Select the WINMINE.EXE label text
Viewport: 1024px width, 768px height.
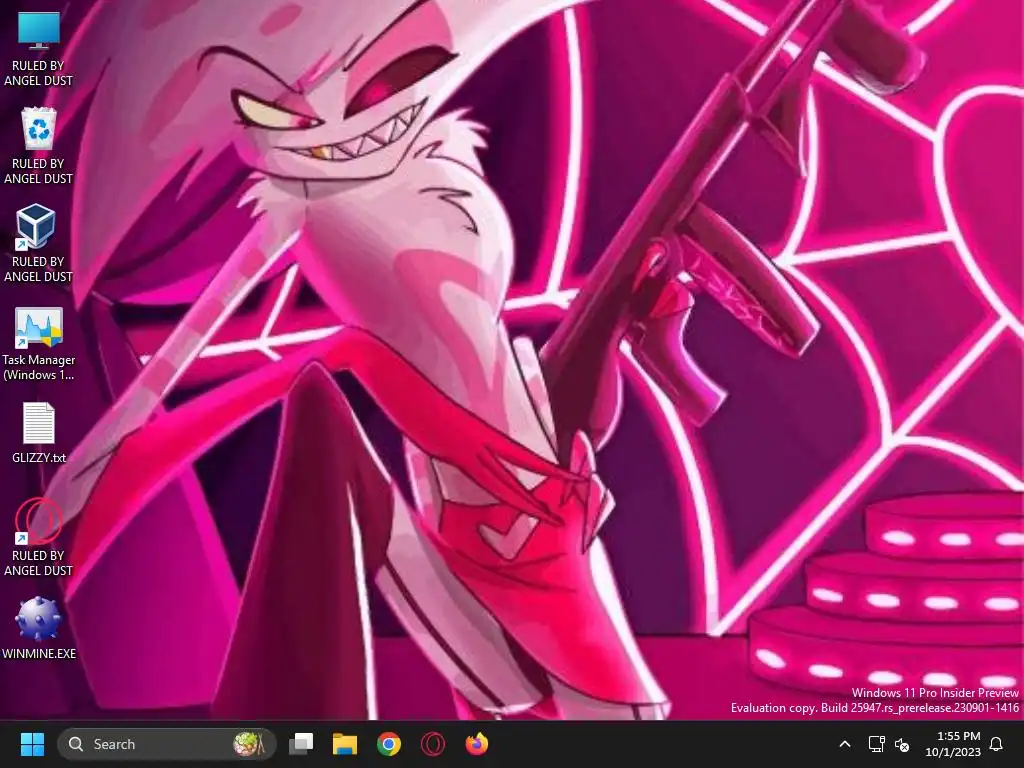pyautogui.click(x=39, y=654)
